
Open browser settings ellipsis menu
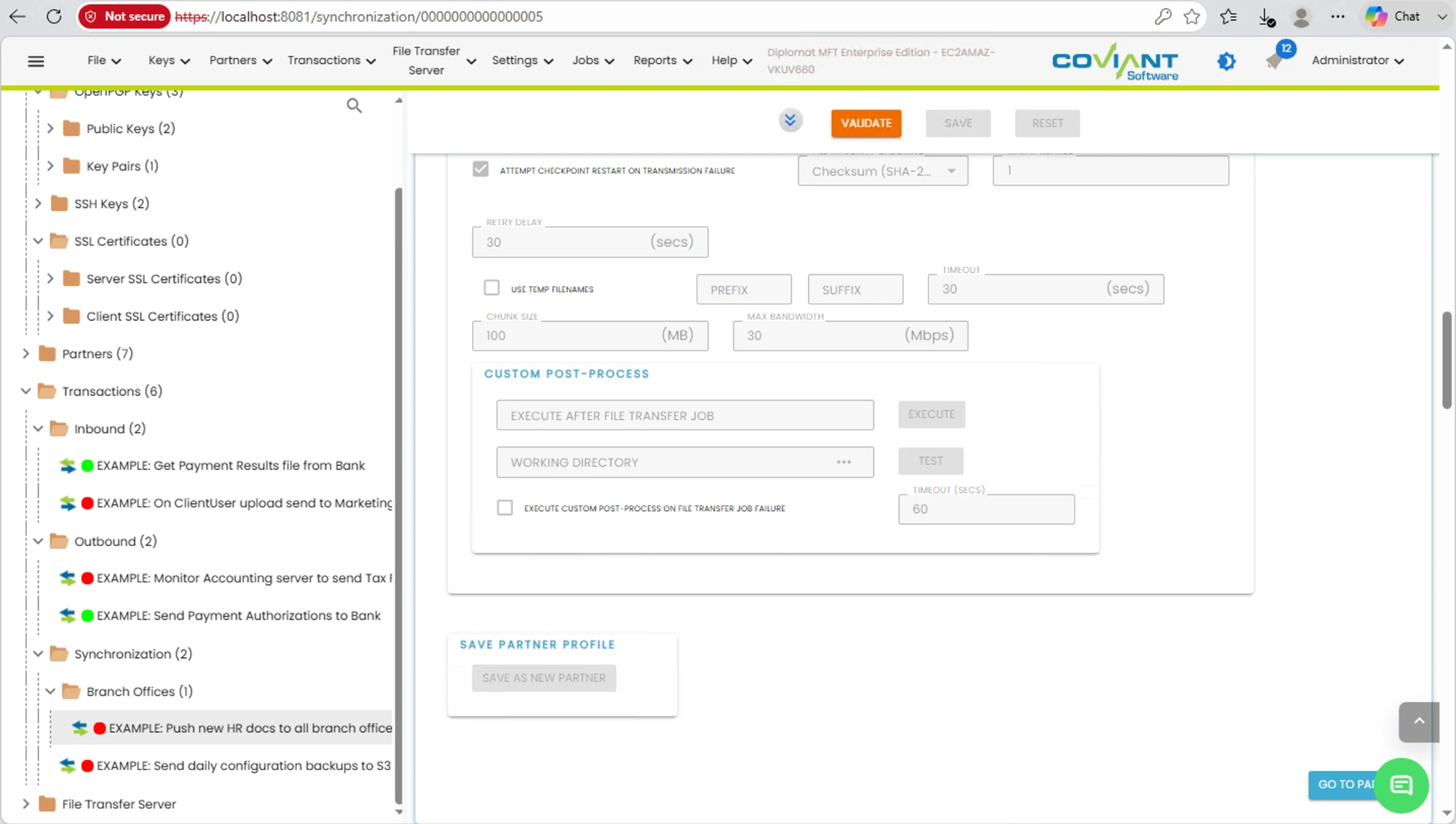click(x=1338, y=16)
